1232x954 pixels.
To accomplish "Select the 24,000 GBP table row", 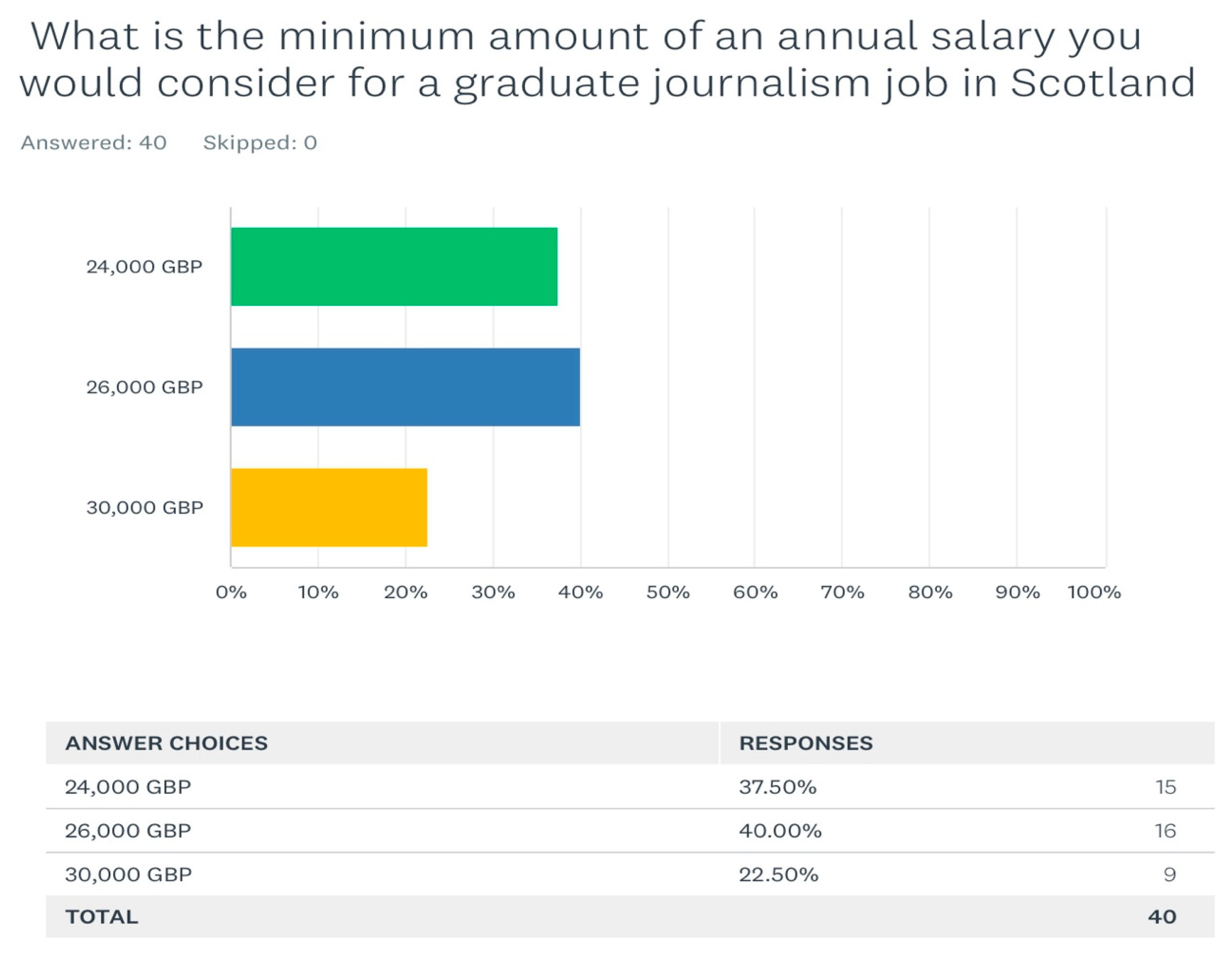I will coord(630,786).
